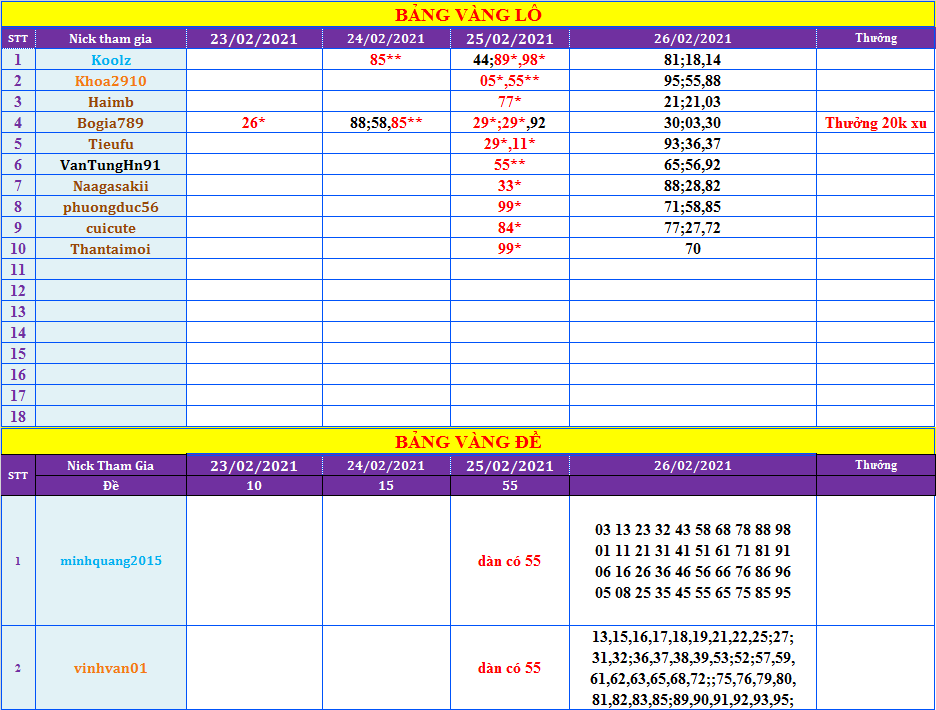
Task: Select the "Đề" label cell
Action: pos(110,486)
